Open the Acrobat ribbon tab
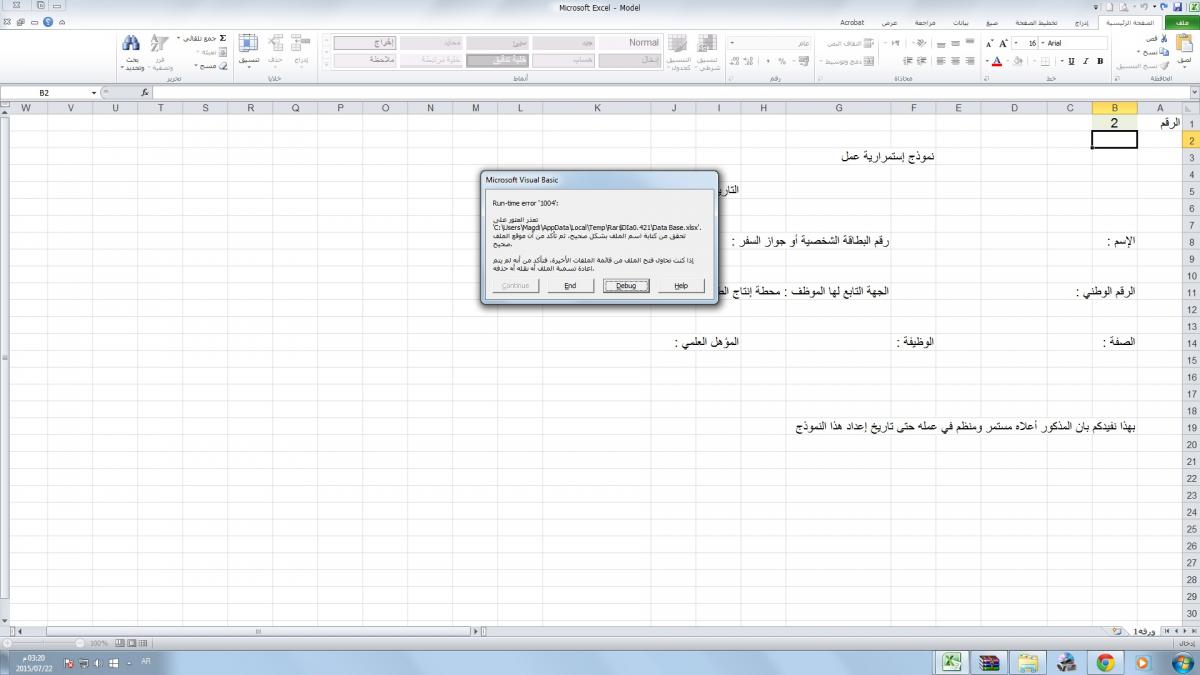 click(x=852, y=23)
